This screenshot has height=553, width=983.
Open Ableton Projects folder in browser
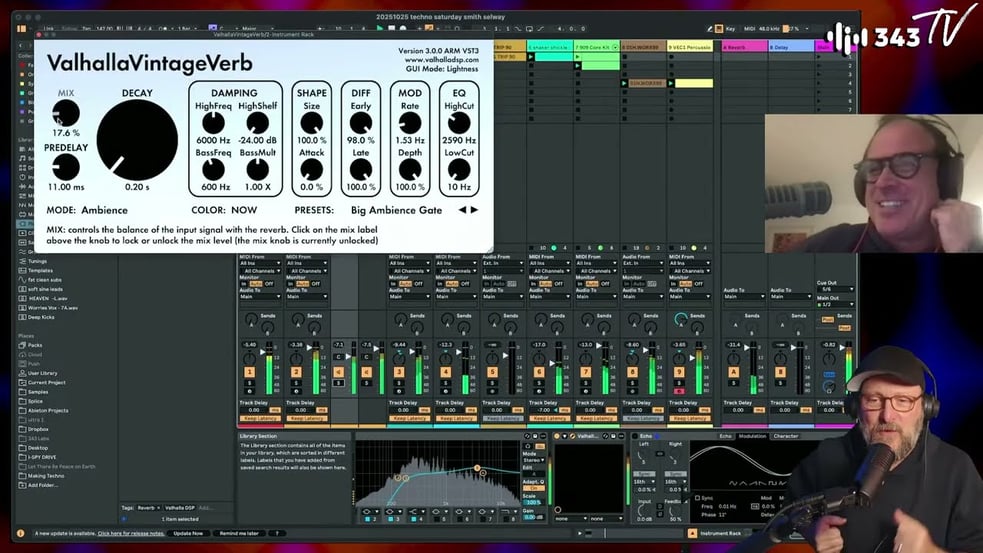tap(48, 411)
